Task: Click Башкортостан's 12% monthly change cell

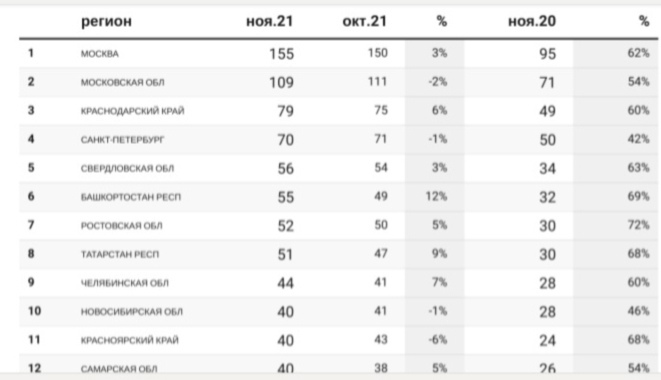Action: (436, 197)
